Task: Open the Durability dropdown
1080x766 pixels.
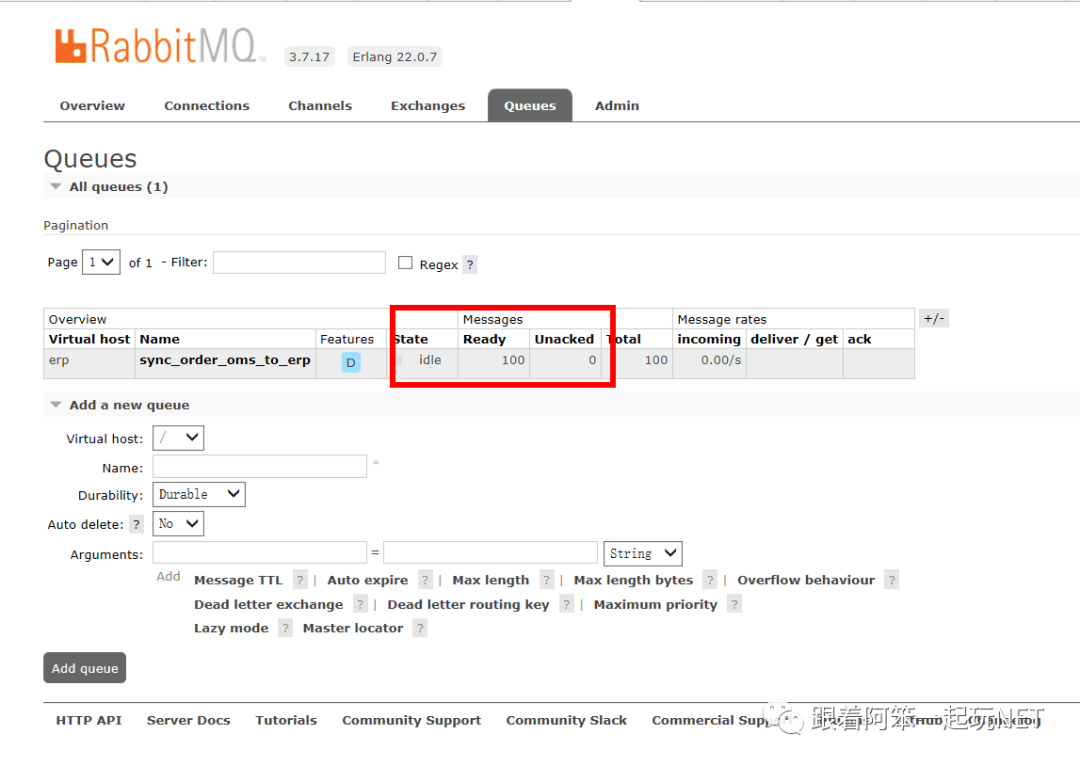Action: 199,495
